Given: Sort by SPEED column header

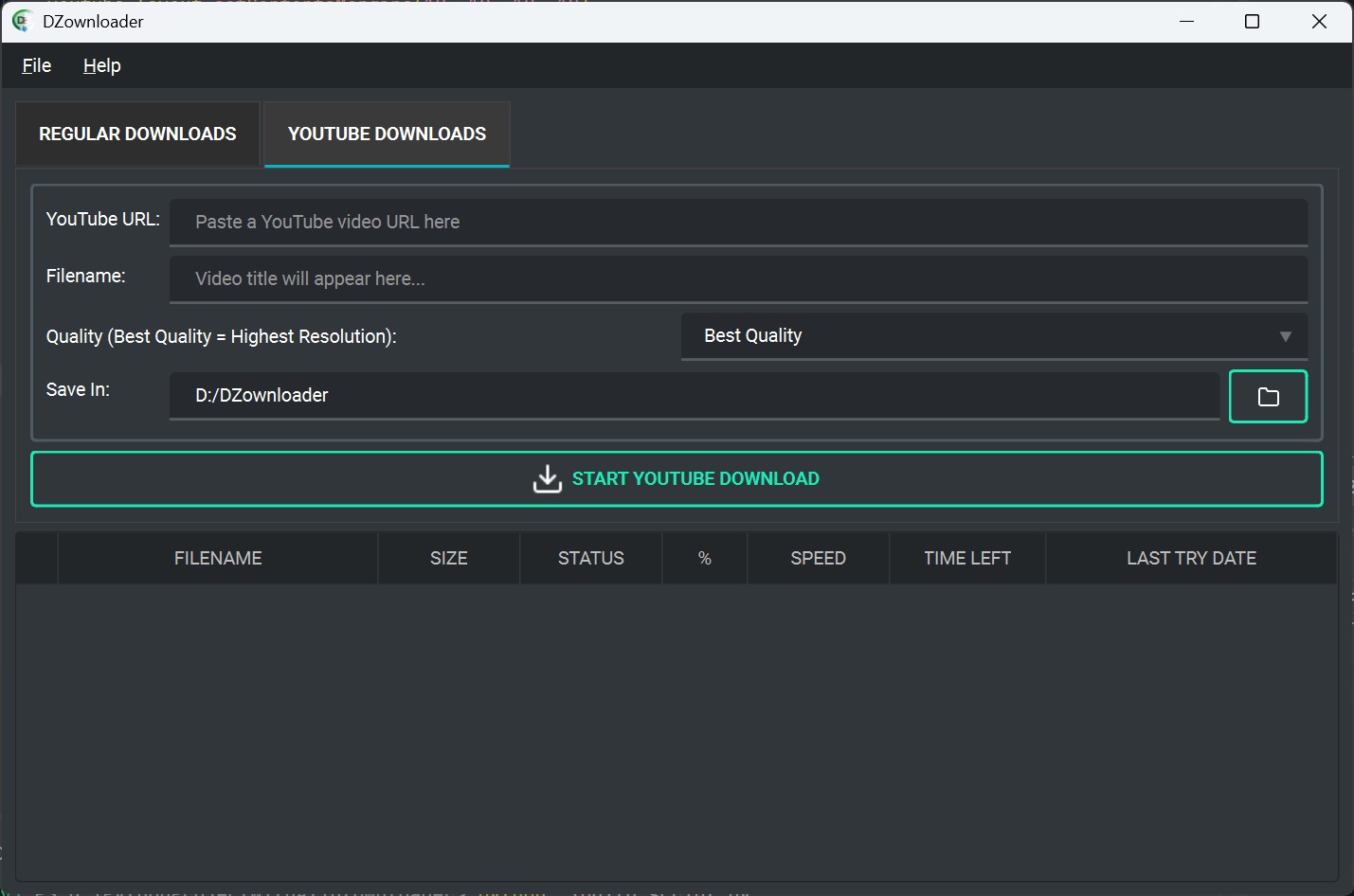Looking at the screenshot, I should [x=819, y=558].
